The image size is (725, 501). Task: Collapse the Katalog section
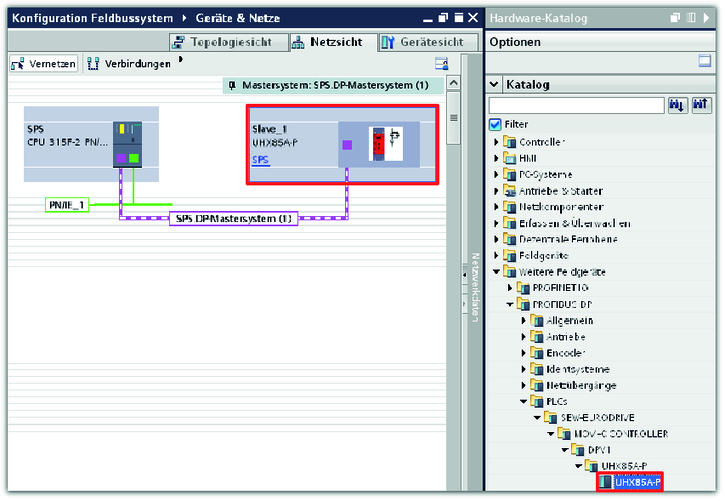point(494,85)
